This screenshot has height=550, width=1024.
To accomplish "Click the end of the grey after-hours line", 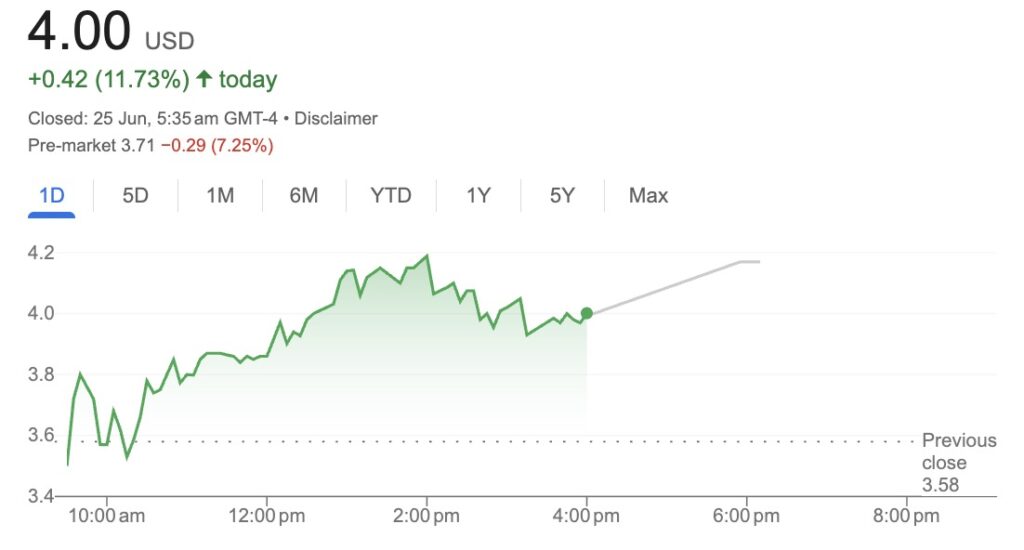I will [x=759, y=262].
